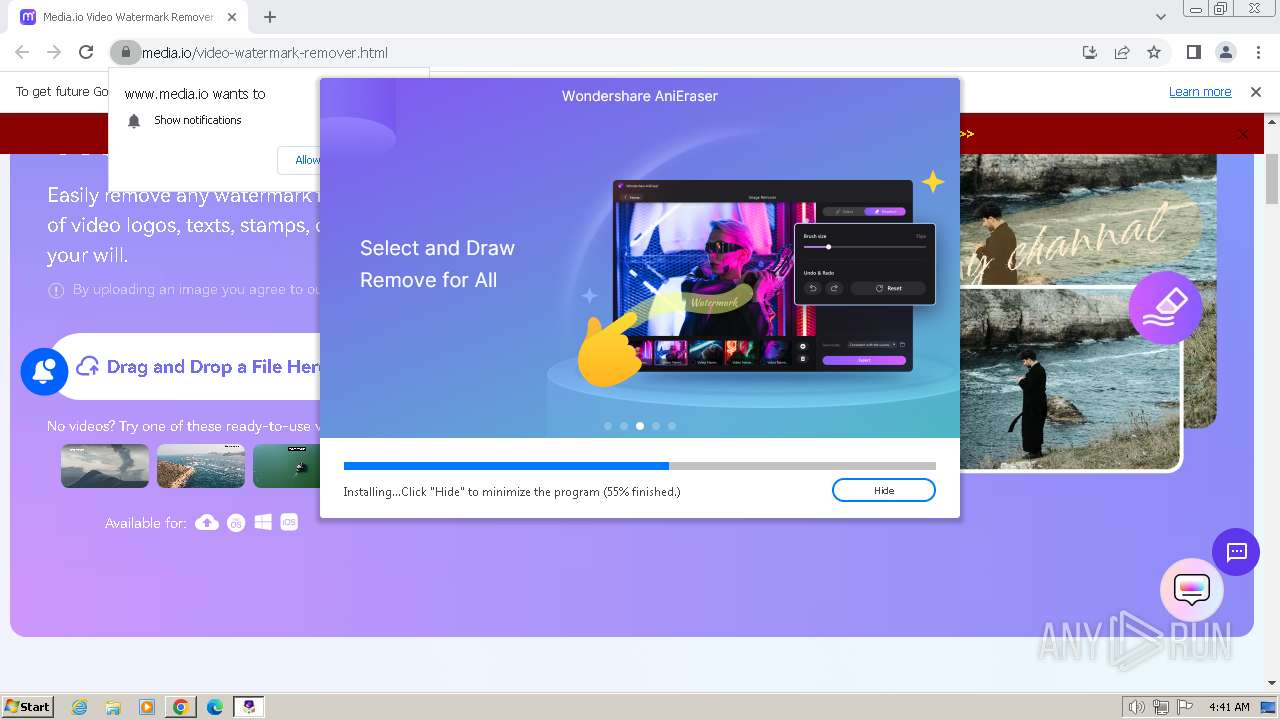
Task: Dismiss the Chrome info bar
Action: [1256, 92]
